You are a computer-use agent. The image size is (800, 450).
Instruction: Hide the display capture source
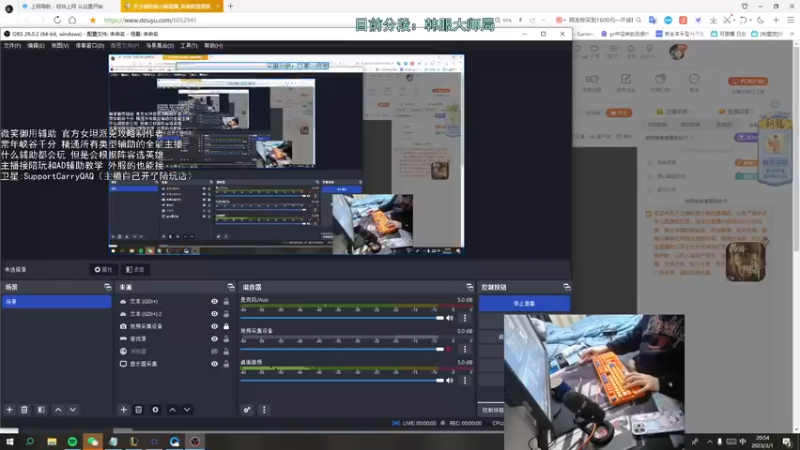(214, 364)
